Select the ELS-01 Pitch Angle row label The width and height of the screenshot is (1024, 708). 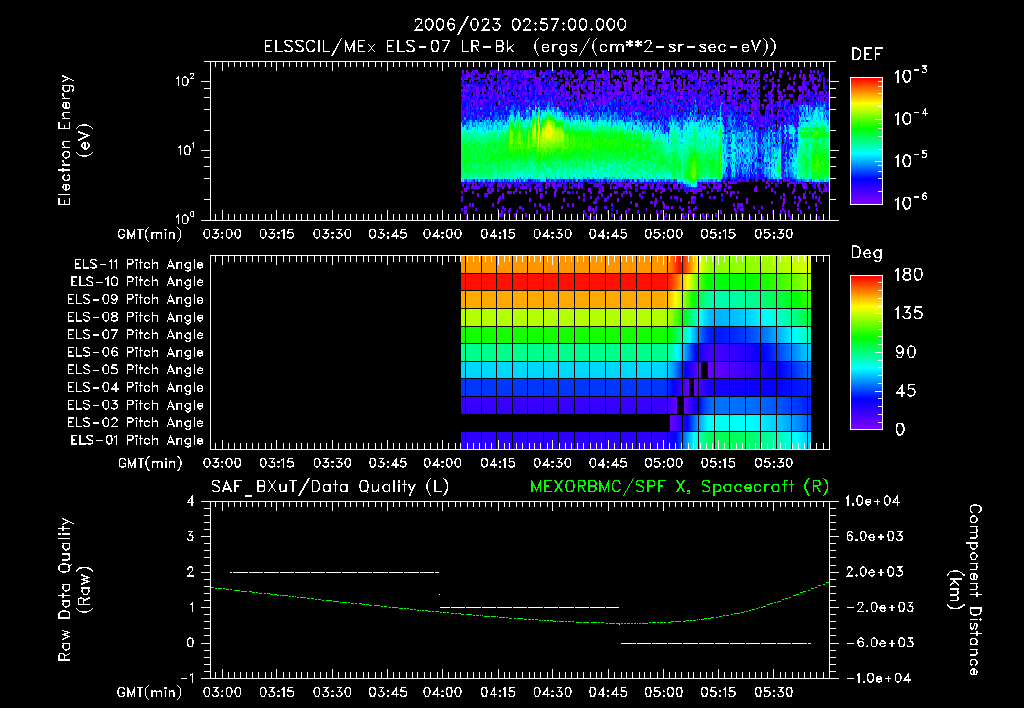point(137,440)
